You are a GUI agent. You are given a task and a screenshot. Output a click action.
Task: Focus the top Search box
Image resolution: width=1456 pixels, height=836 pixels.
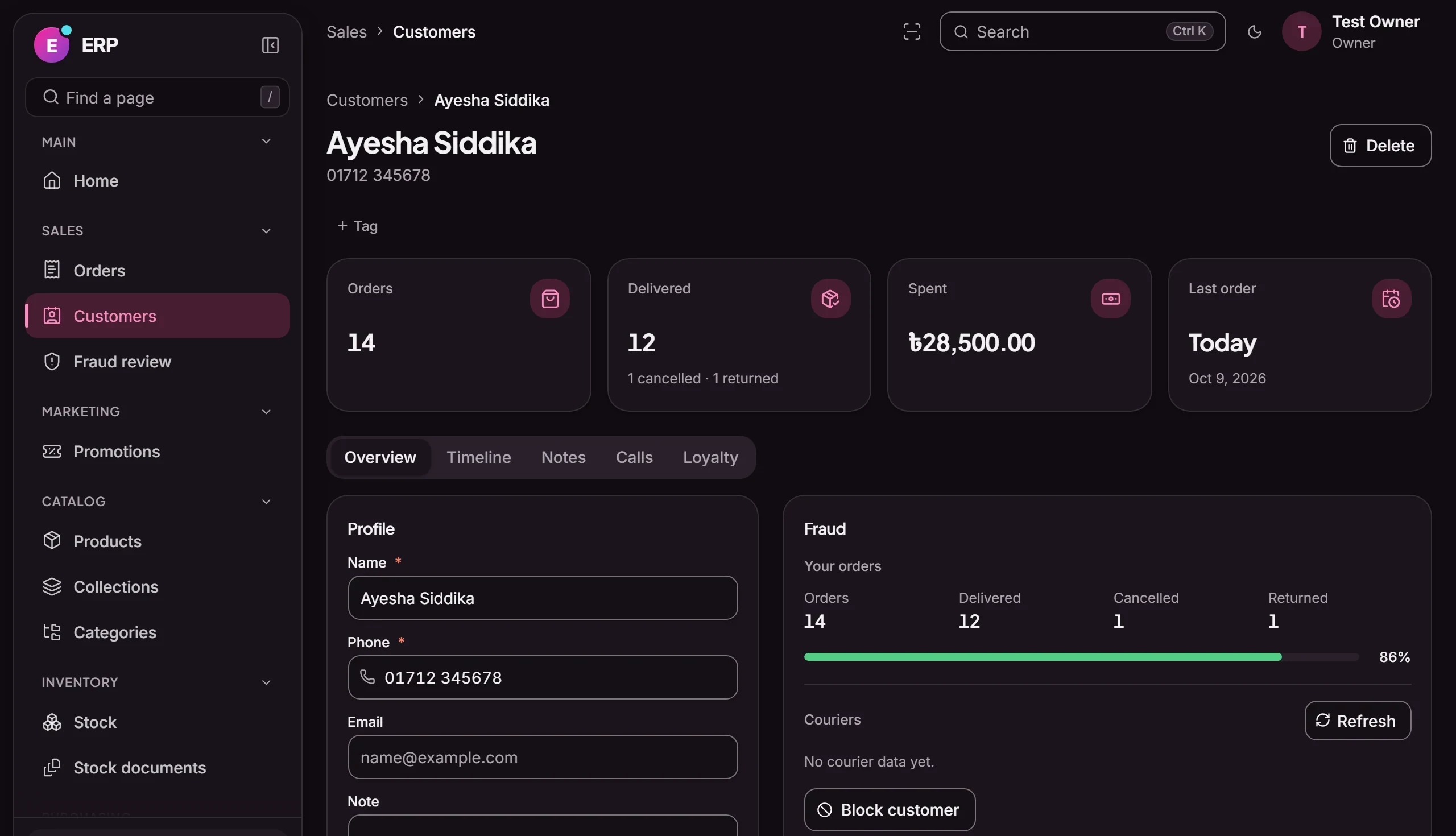point(1082,32)
